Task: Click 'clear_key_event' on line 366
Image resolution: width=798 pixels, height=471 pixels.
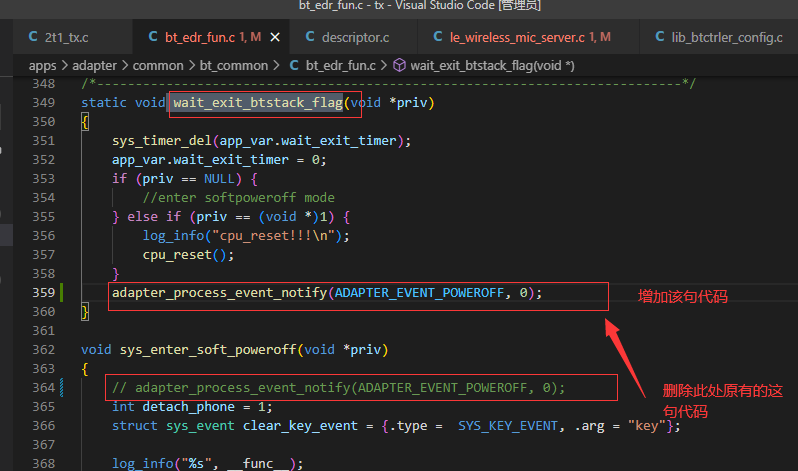Action: [300, 426]
